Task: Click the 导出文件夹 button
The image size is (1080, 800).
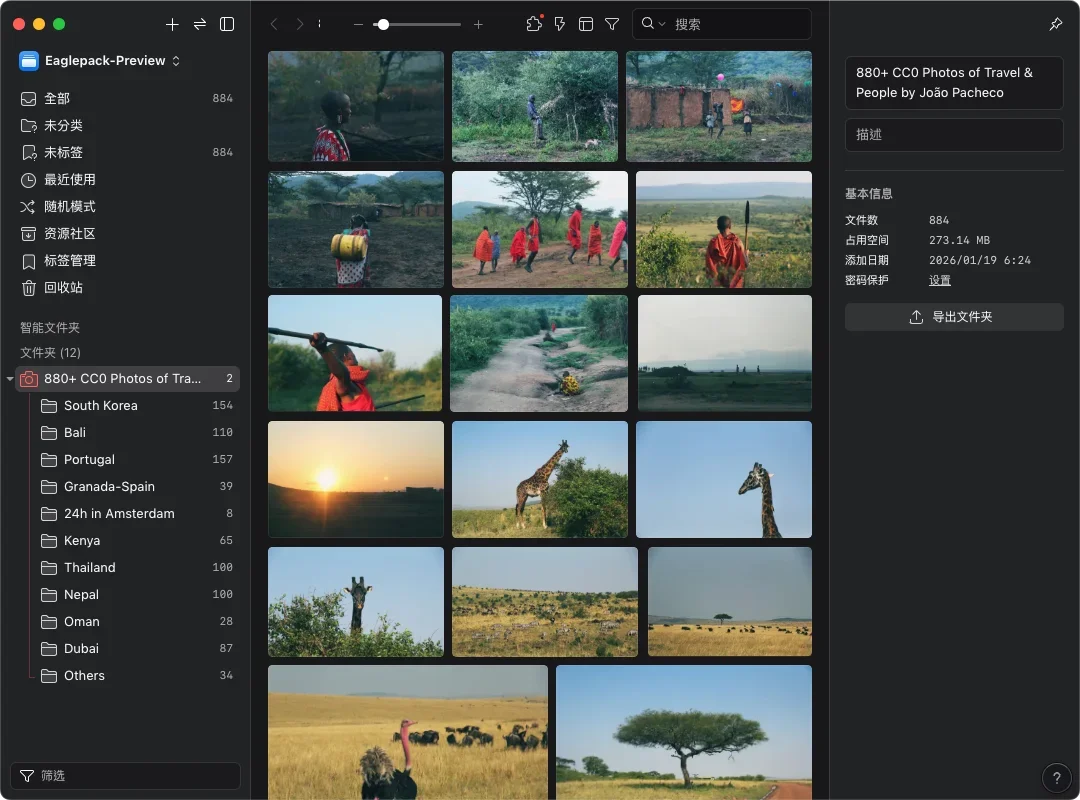Action: click(954, 317)
